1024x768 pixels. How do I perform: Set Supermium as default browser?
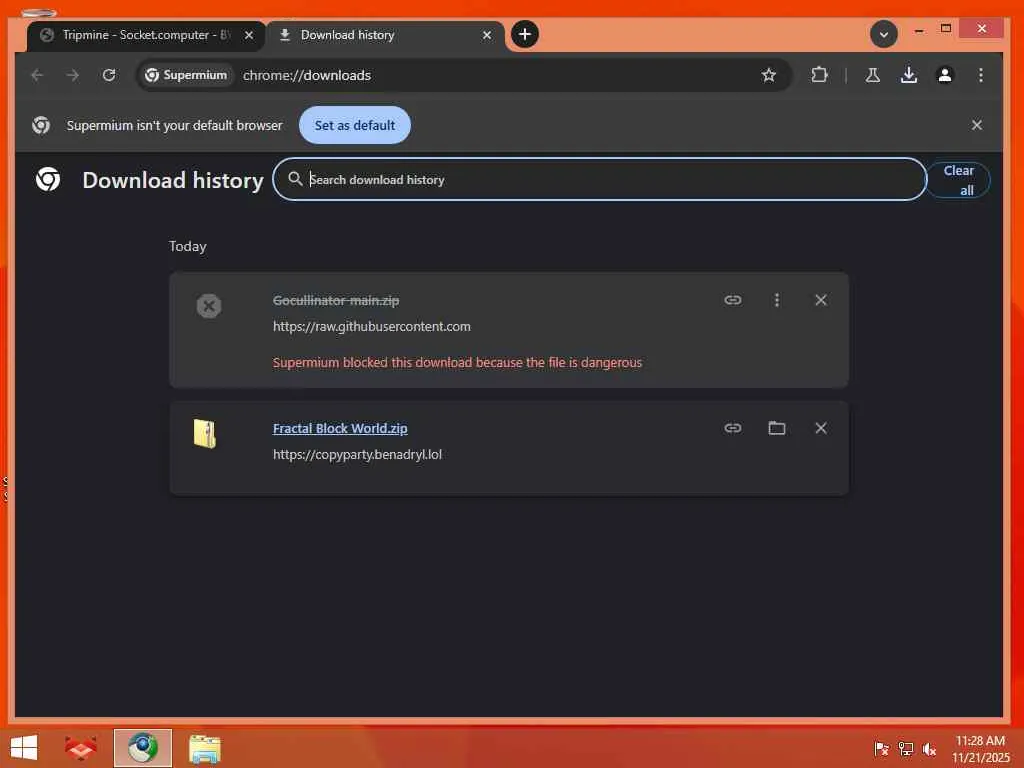355,125
